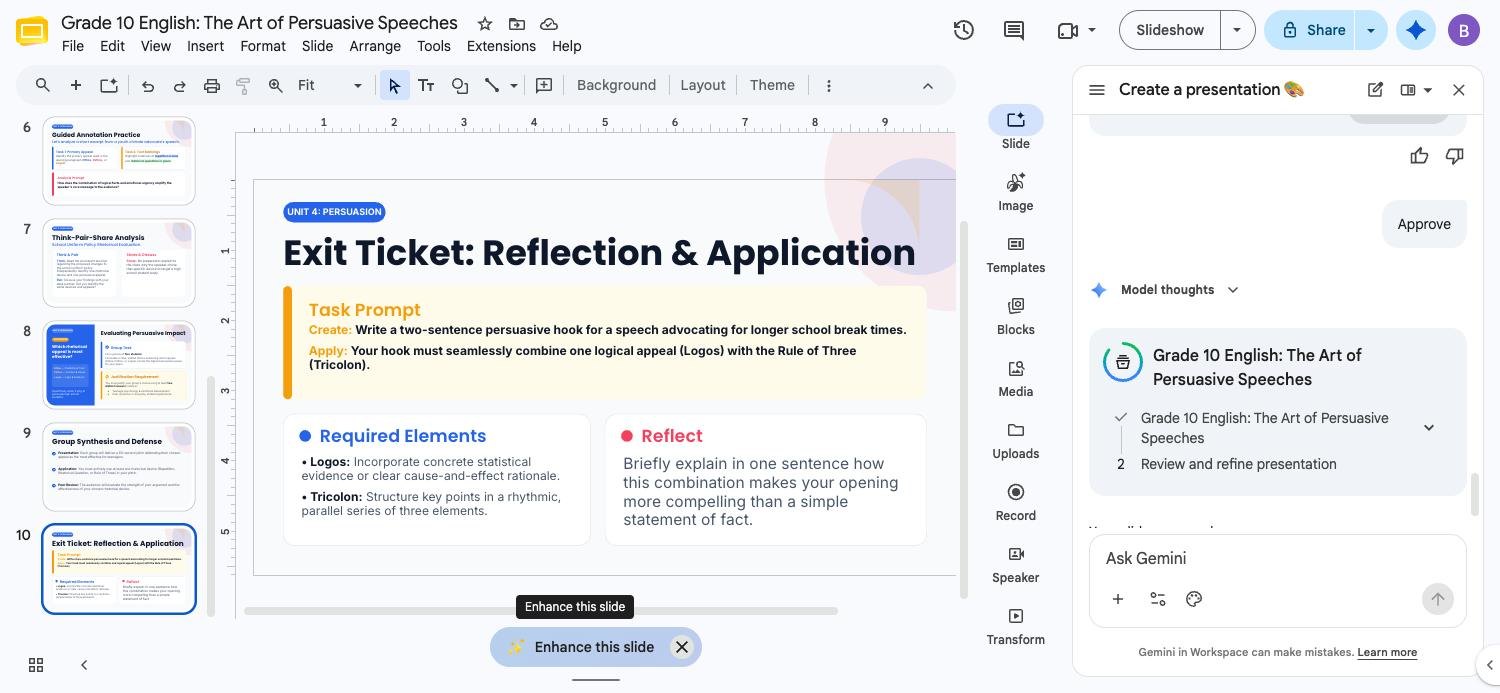Open version history clock icon
Image resolution: width=1500 pixels, height=693 pixels.
coord(963,30)
